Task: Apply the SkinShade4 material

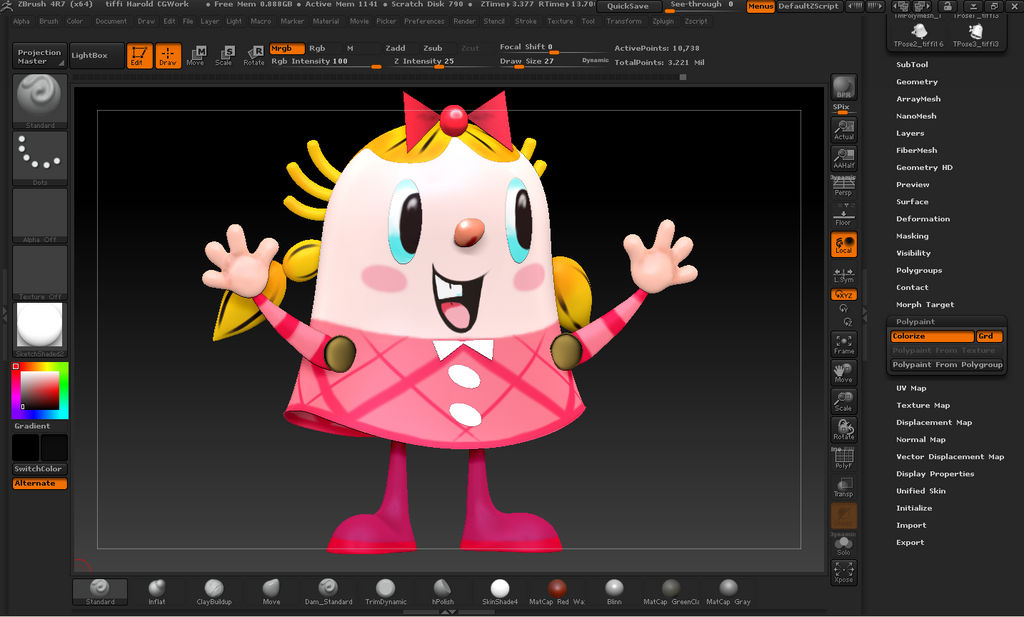Action: tap(500, 592)
